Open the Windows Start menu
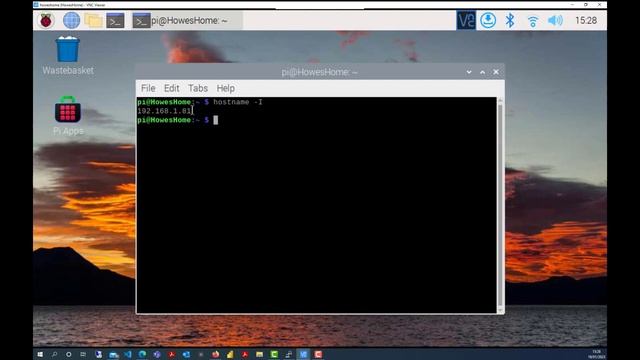The width and height of the screenshot is (640, 360). point(40,354)
